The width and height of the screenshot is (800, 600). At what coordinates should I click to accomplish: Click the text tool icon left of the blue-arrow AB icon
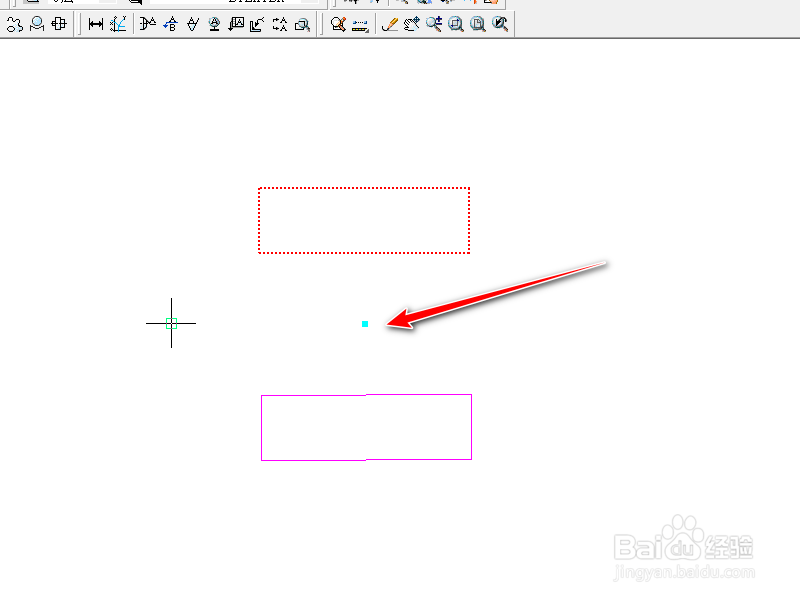[148, 24]
